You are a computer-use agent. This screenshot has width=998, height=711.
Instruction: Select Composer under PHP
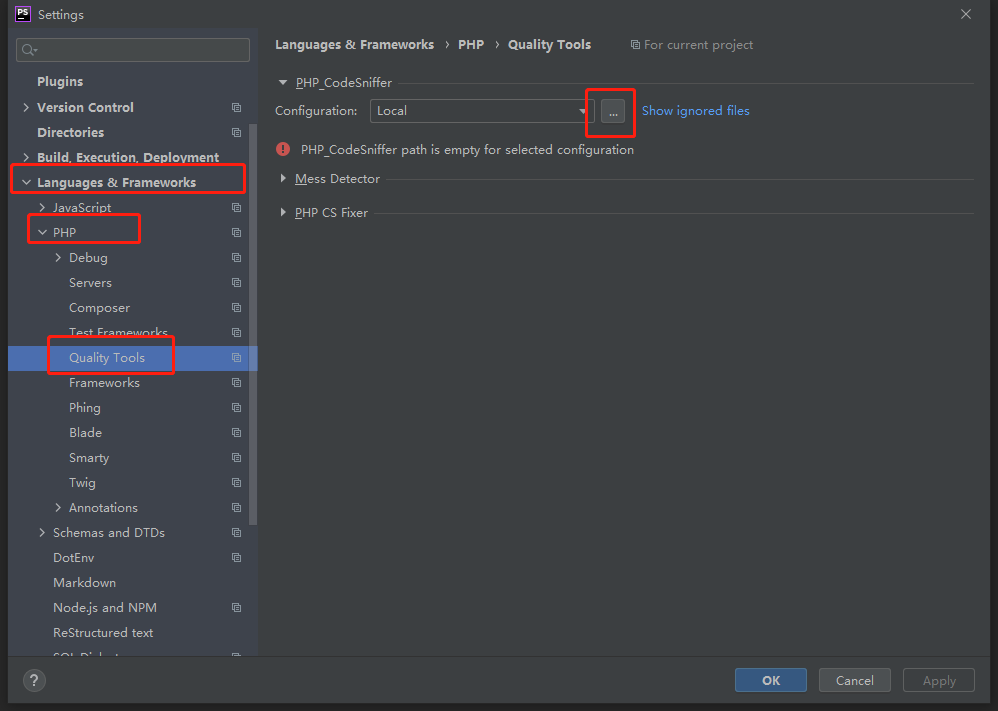[x=99, y=307]
